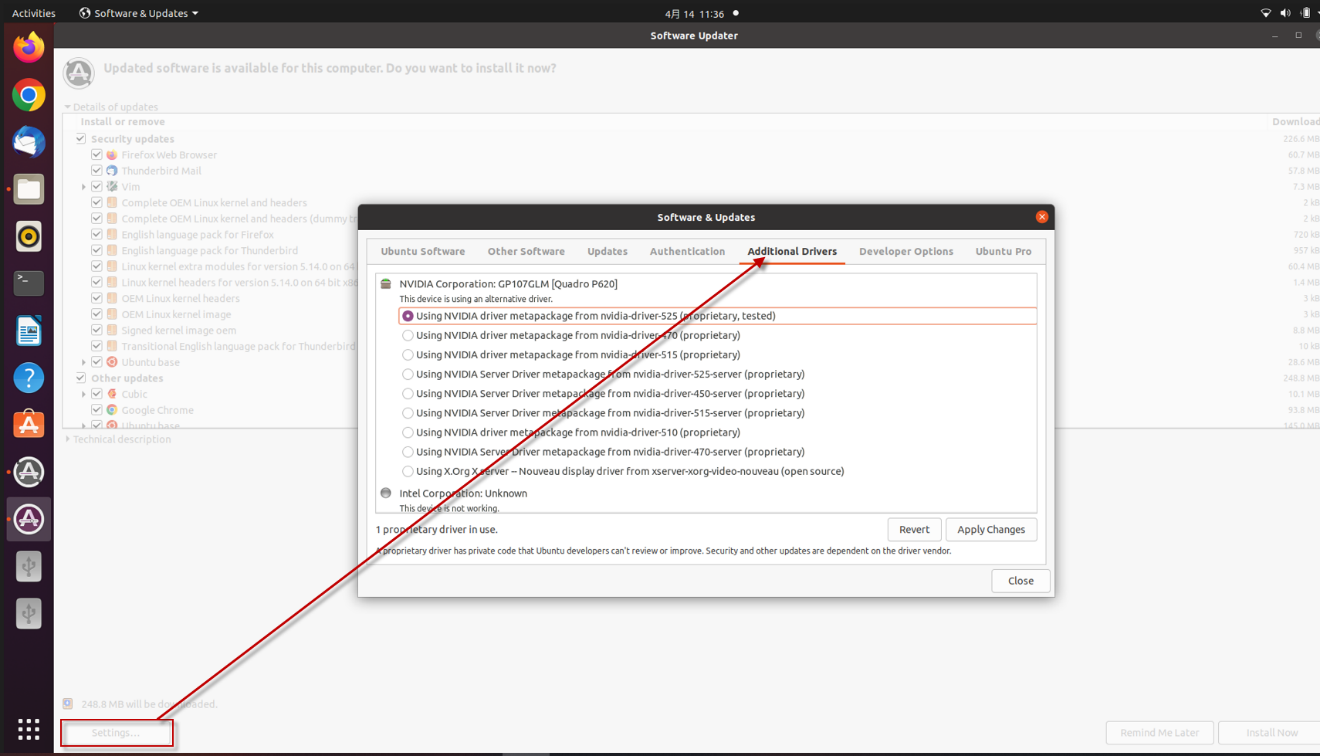Select Additional Drivers tab
This screenshot has width=1320, height=756.
click(792, 252)
